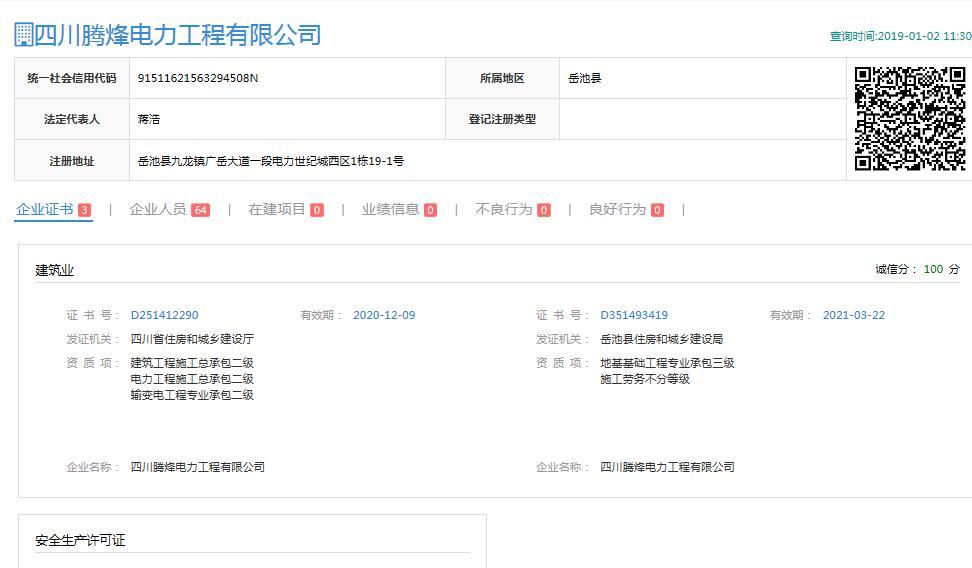972x568 pixels.
Task: Click the building icon beside company title
Action: [23, 35]
